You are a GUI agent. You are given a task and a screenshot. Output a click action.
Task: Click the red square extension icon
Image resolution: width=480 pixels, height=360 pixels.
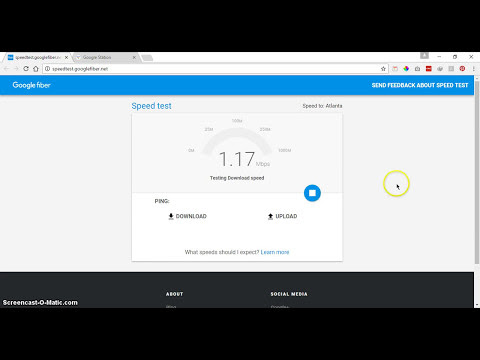[429, 69]
